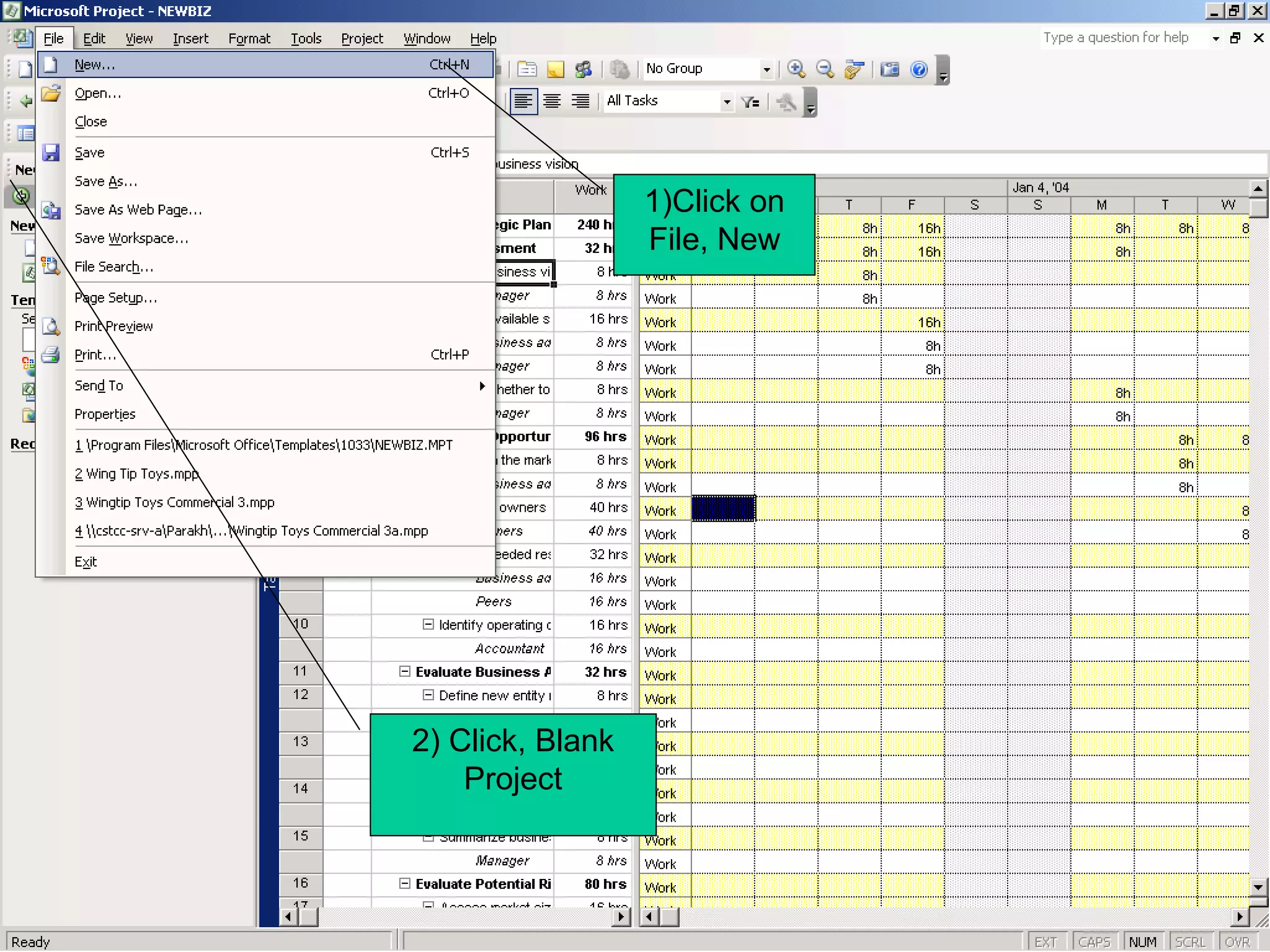
Task: Click the Align Right formatting icon
Action: (x=580, y=101)
